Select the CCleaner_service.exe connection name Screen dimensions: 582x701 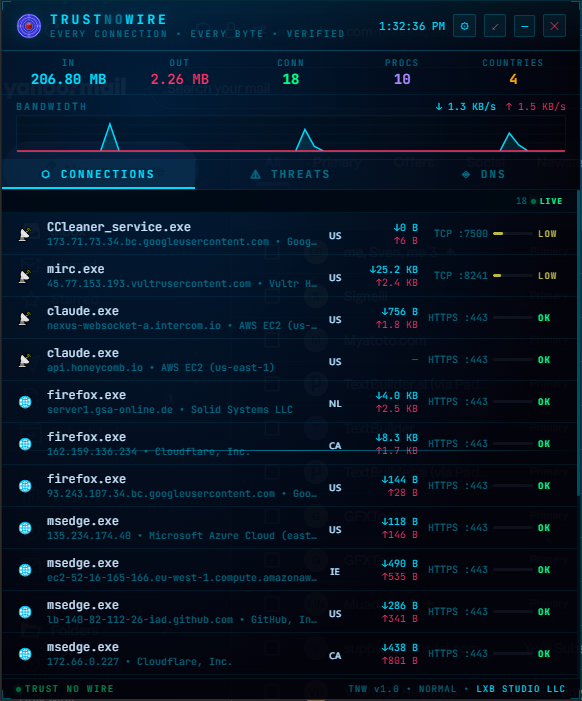(x=119, y=227)
